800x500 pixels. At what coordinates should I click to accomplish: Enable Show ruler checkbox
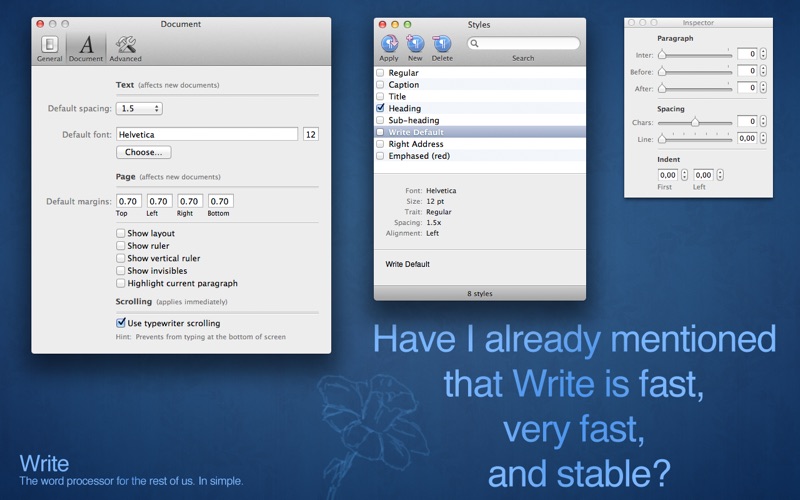tap(120, 245)
